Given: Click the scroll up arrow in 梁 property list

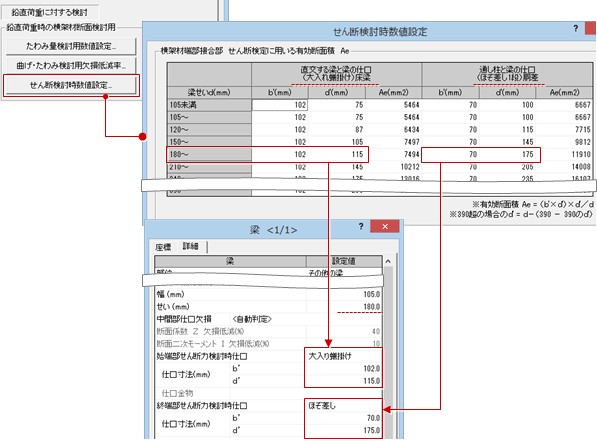Looking at the screenshot, I should 388,262.
